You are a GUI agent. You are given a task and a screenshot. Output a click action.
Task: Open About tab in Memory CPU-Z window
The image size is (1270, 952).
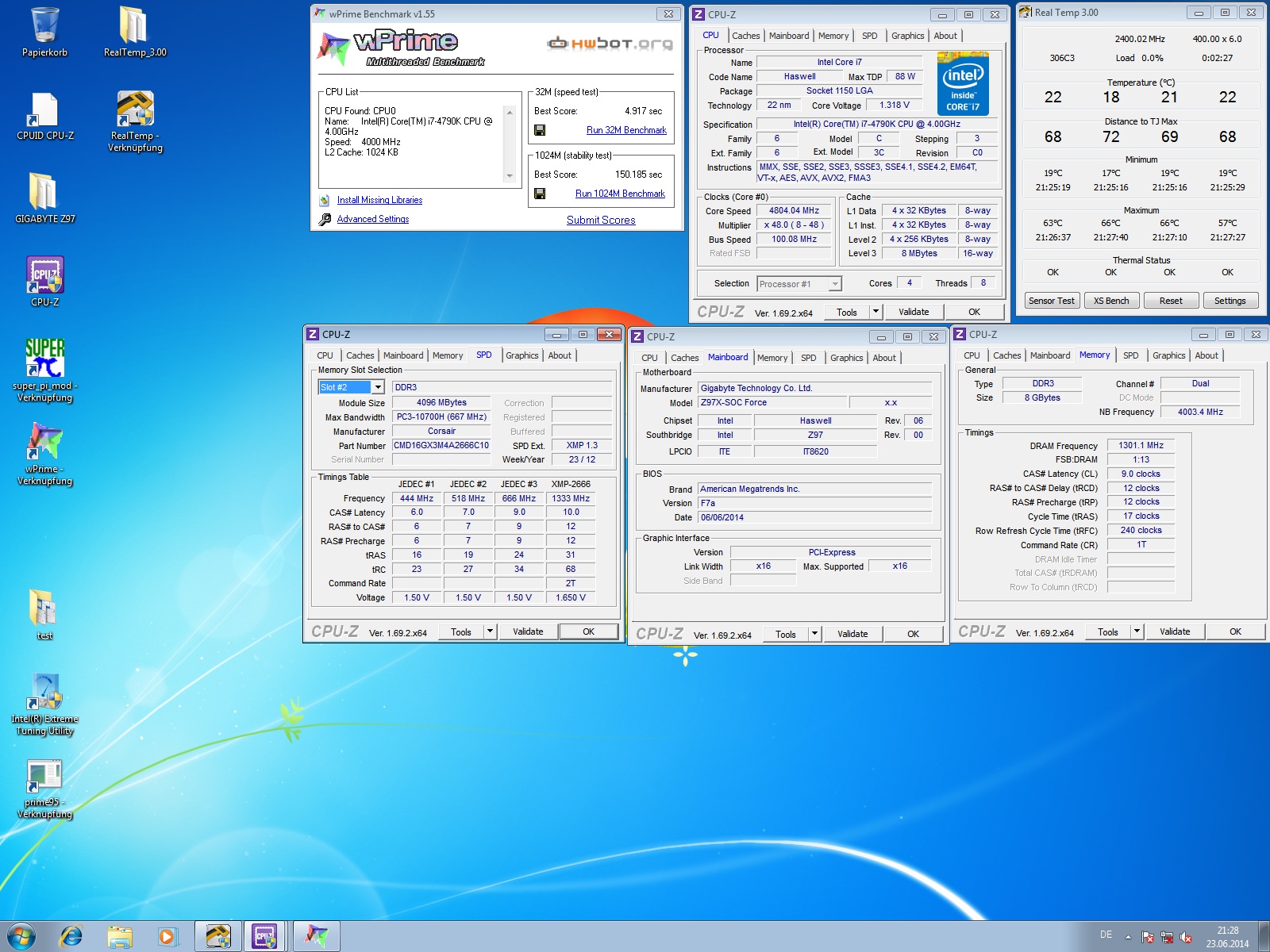click(x=1206, y=355)
